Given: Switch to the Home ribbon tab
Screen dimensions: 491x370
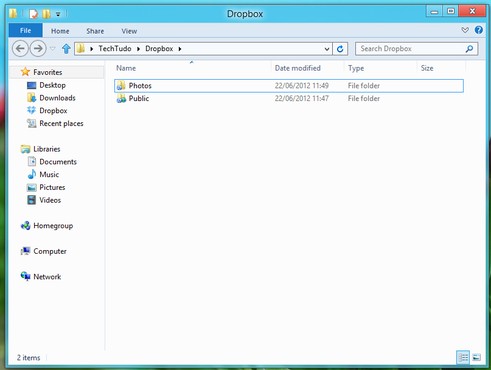Looking at the screenshot, I should pyautogui.click(x=60, y=31).
